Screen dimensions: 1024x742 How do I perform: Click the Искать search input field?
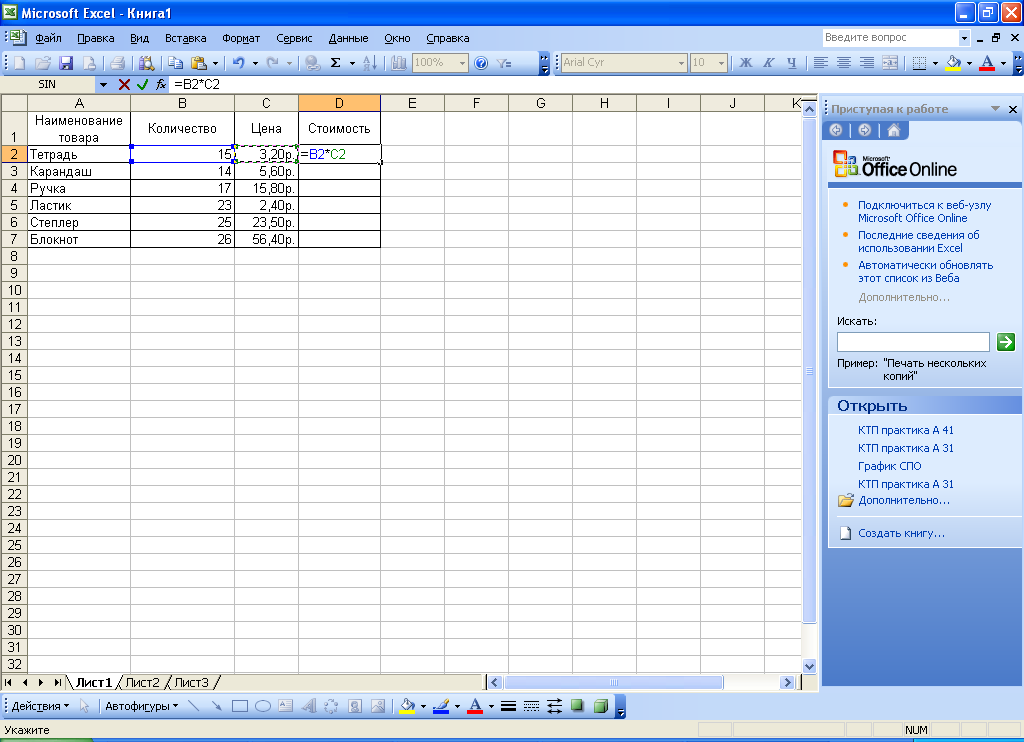coord(913,342)
